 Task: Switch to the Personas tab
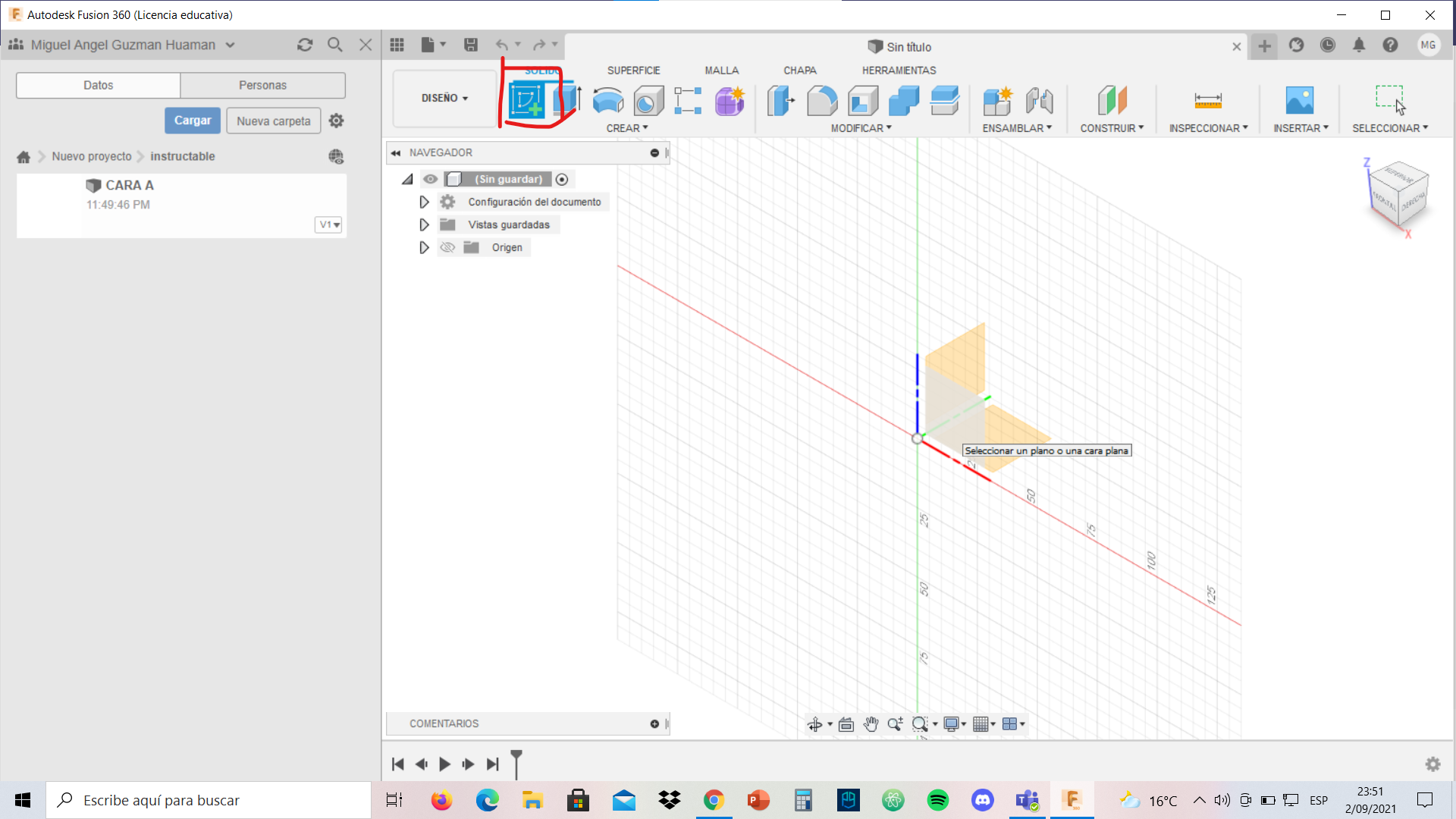(262, 85)
